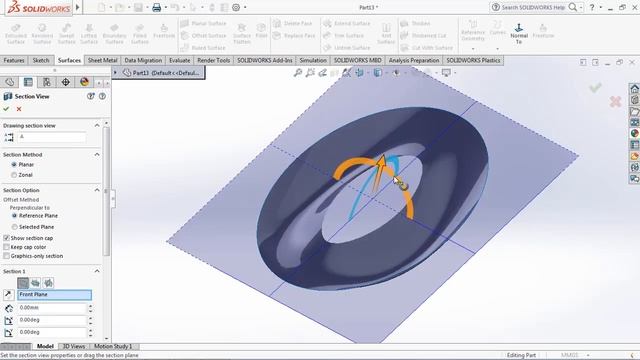Open View Orientation icon in heads-up toolbar
The image size is (640, 360).
coord(360,73)
